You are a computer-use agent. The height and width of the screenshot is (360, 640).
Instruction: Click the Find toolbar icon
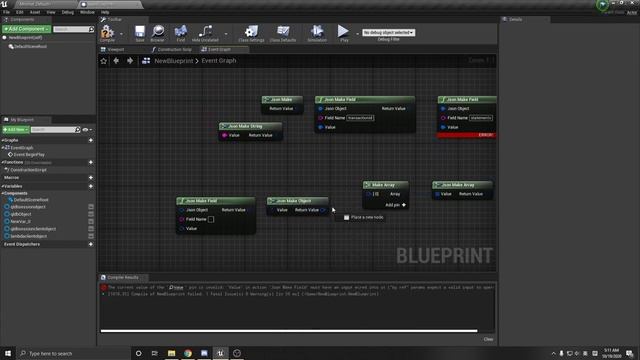pyautogui.click(x=181, y=33)
